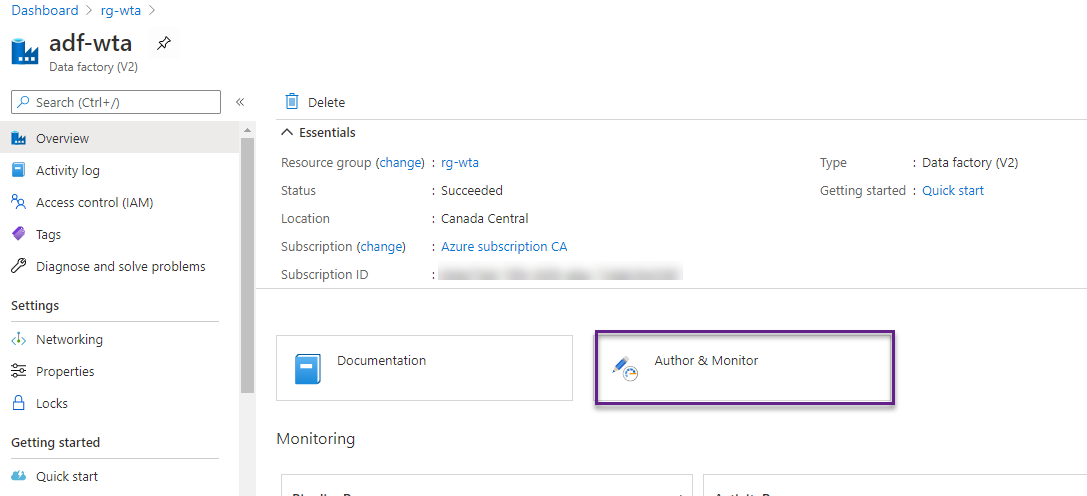Screen dimensions: 1087x496
Task: Click the purple Tags icon
Action: [x=18, y=234]
